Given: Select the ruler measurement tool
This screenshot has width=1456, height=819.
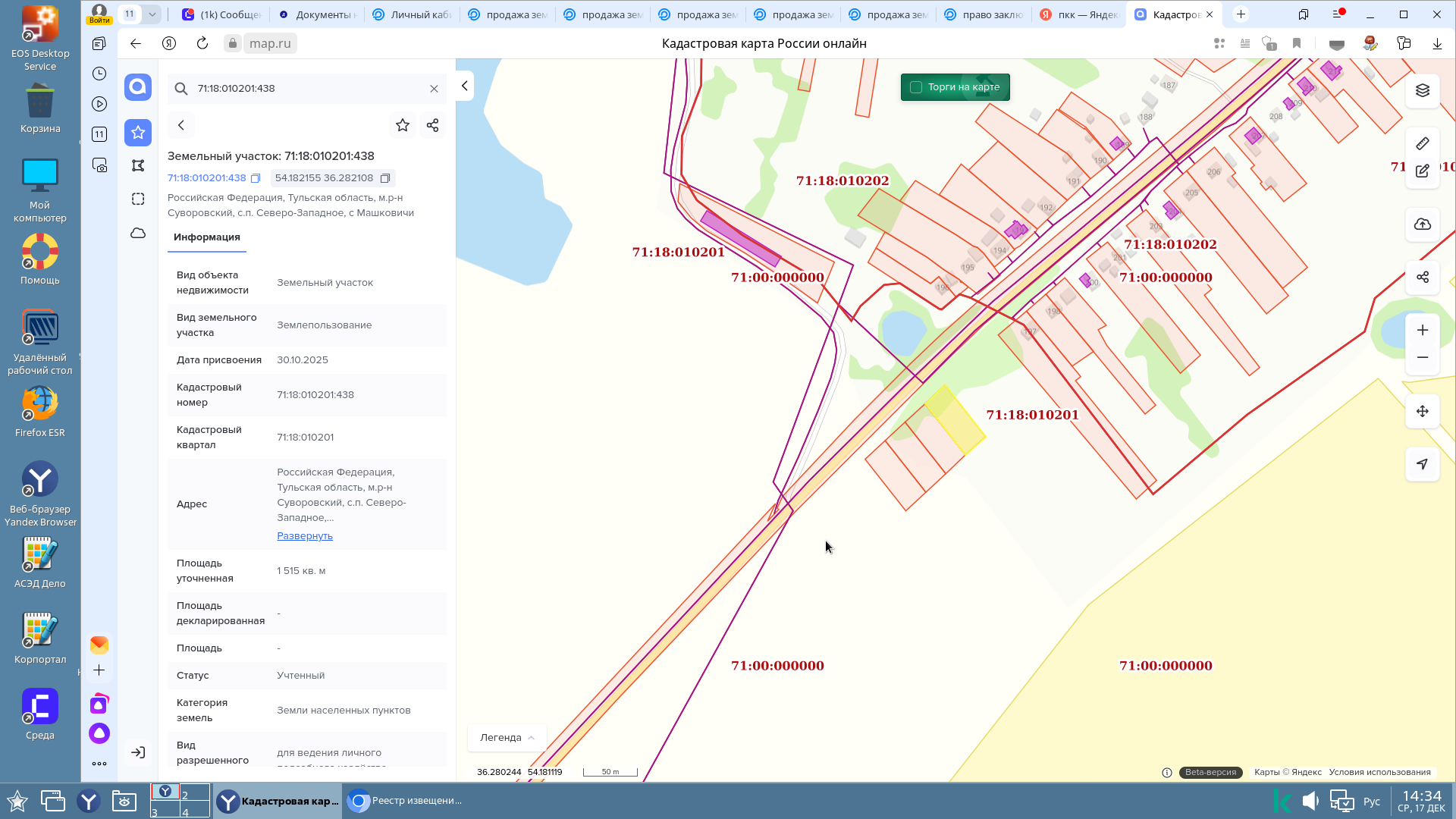Looking at the screenshot, I should 1422,143.
